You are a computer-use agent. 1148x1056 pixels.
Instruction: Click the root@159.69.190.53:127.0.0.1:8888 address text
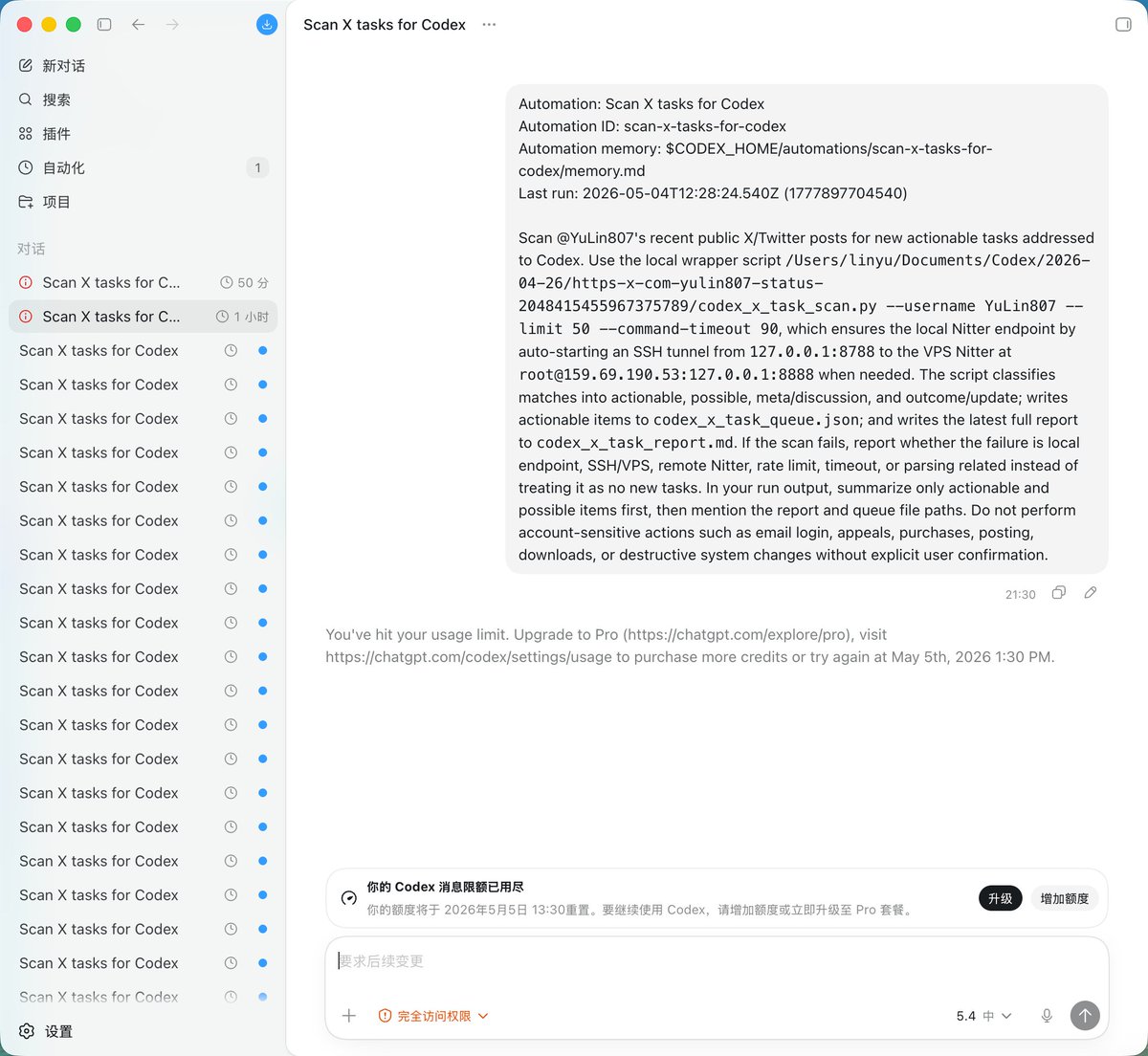(x=667, y=375)
